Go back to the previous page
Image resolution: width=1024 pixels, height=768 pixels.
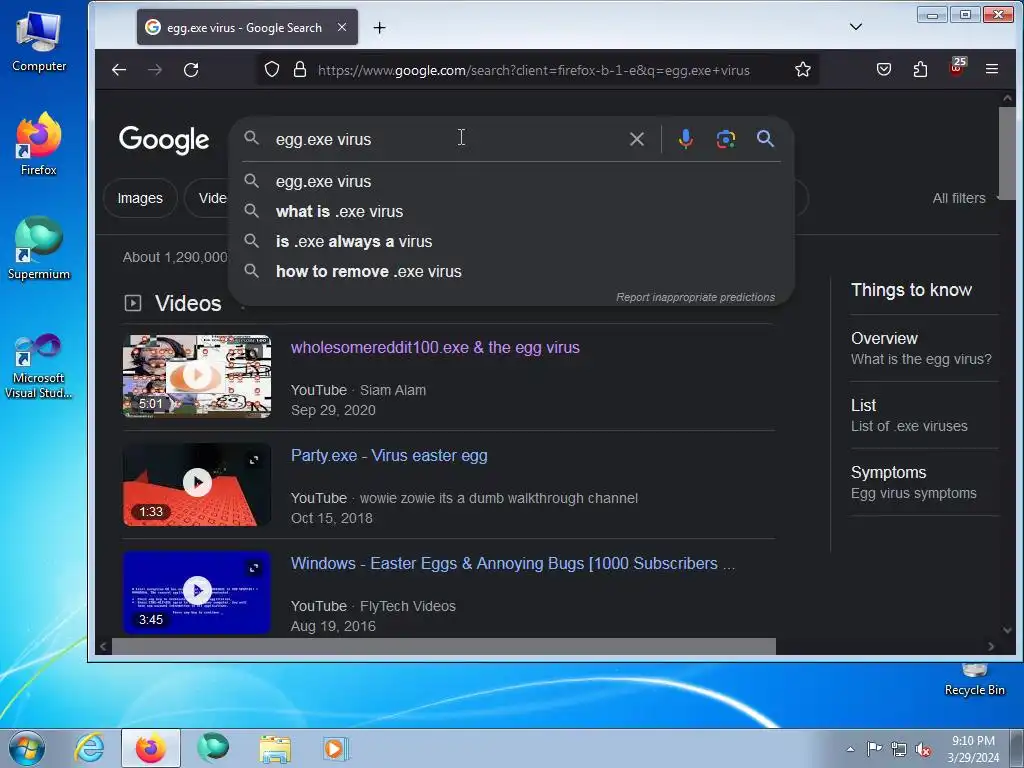point(119,70)
